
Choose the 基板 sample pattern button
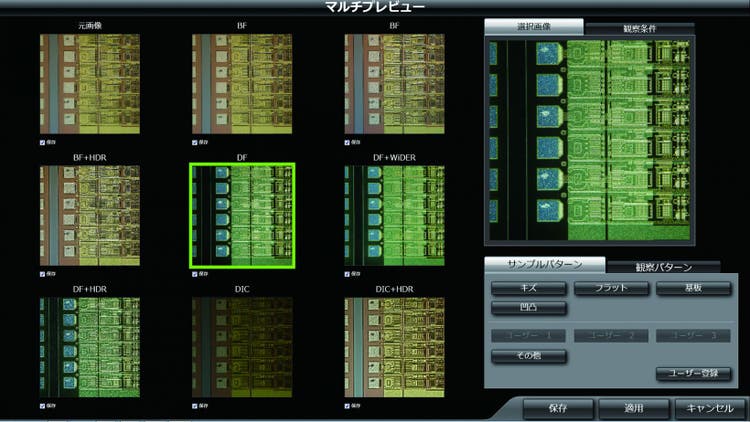pyautogui.click(x=693, y=288)
